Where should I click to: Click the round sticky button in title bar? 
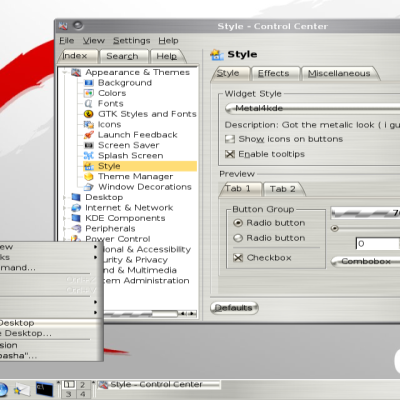78,25
